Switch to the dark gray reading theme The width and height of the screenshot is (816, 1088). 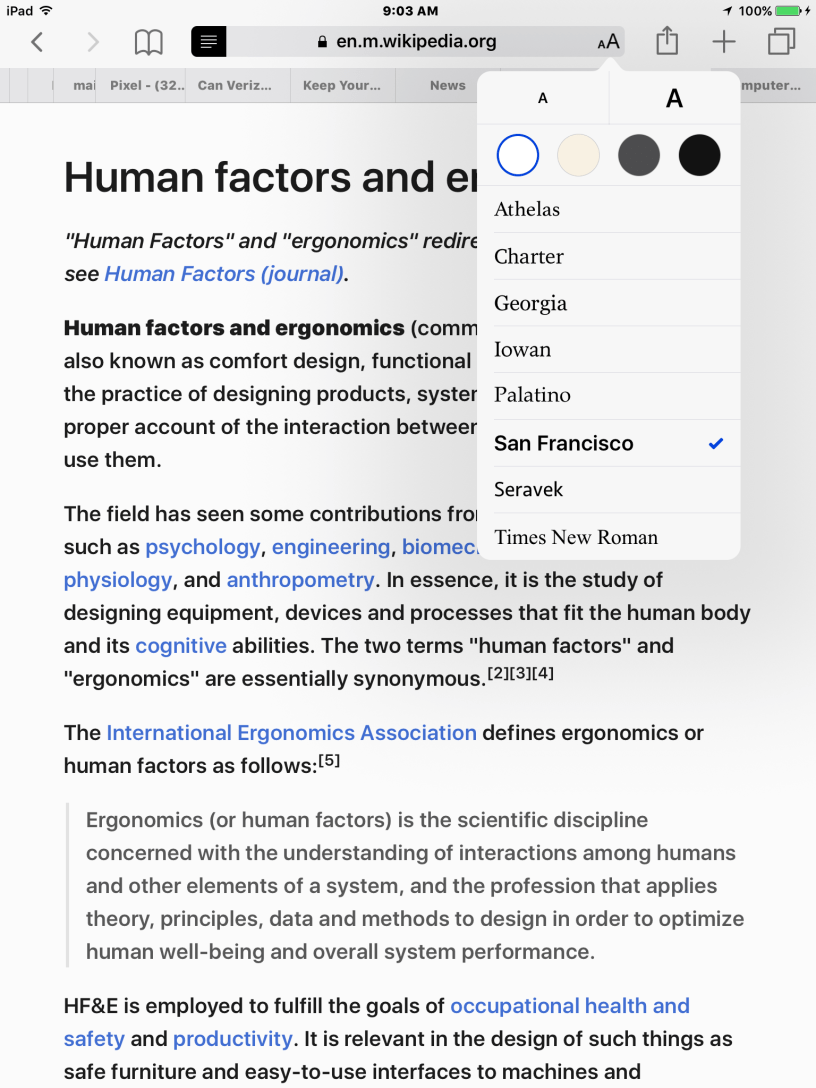639,155
